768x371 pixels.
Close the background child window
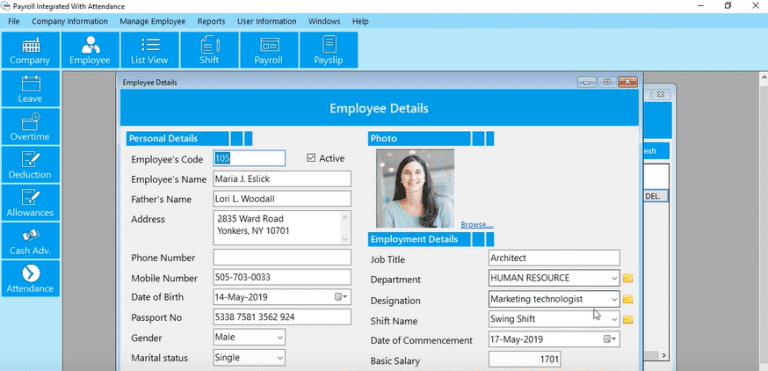660,94
